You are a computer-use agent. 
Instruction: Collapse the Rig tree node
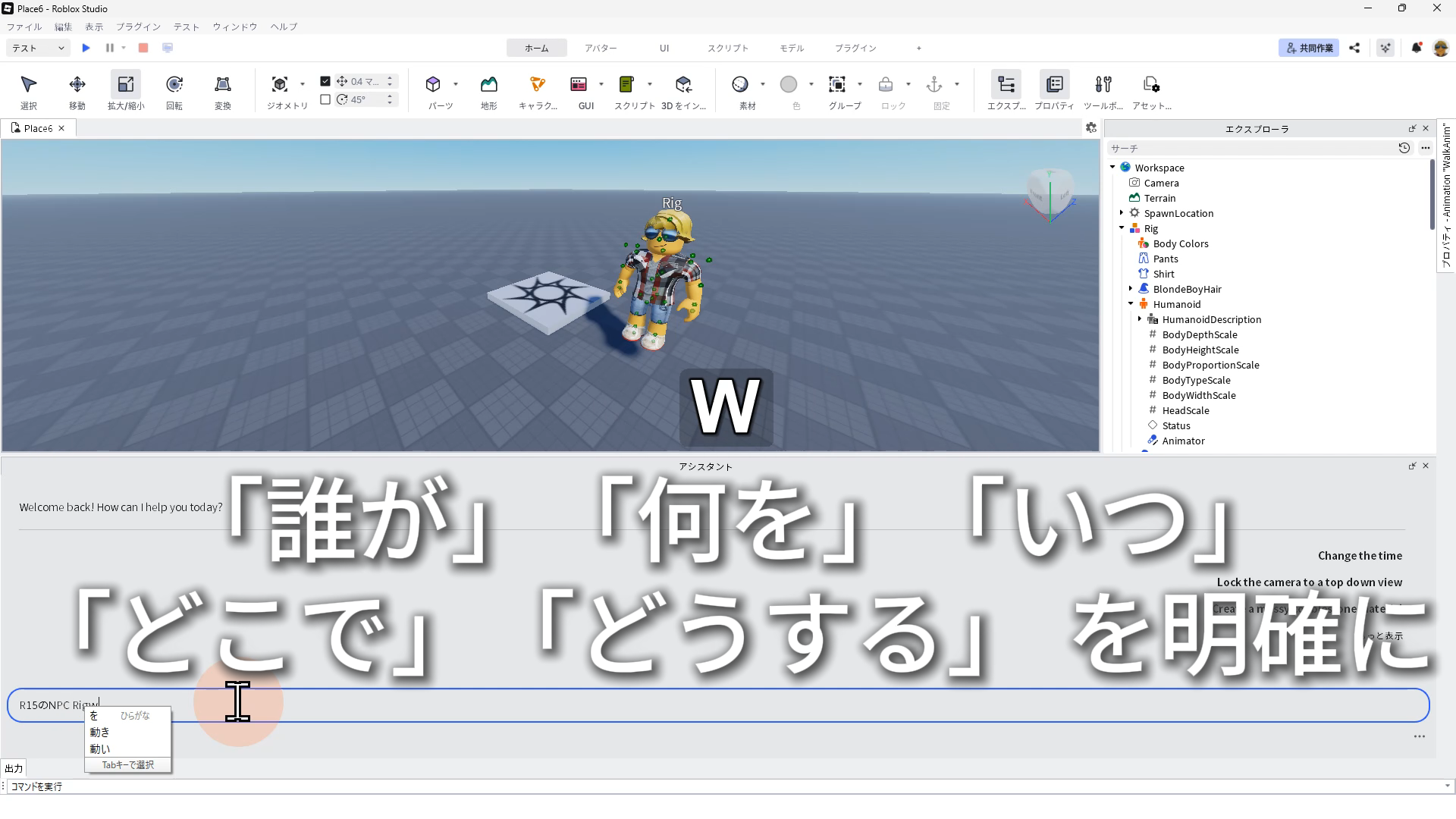(1122, 228)
